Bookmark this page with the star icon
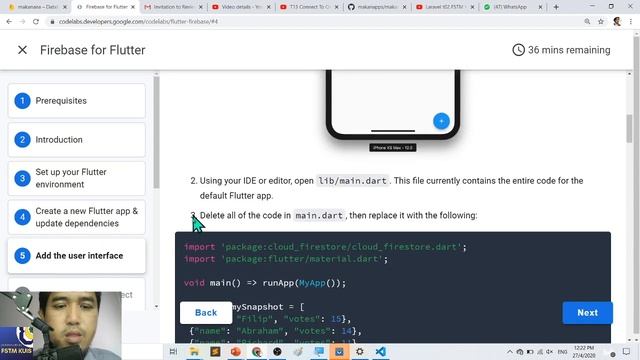Viewport: 640px width, 360px height. pyautogui.click(x=601, y=21)
